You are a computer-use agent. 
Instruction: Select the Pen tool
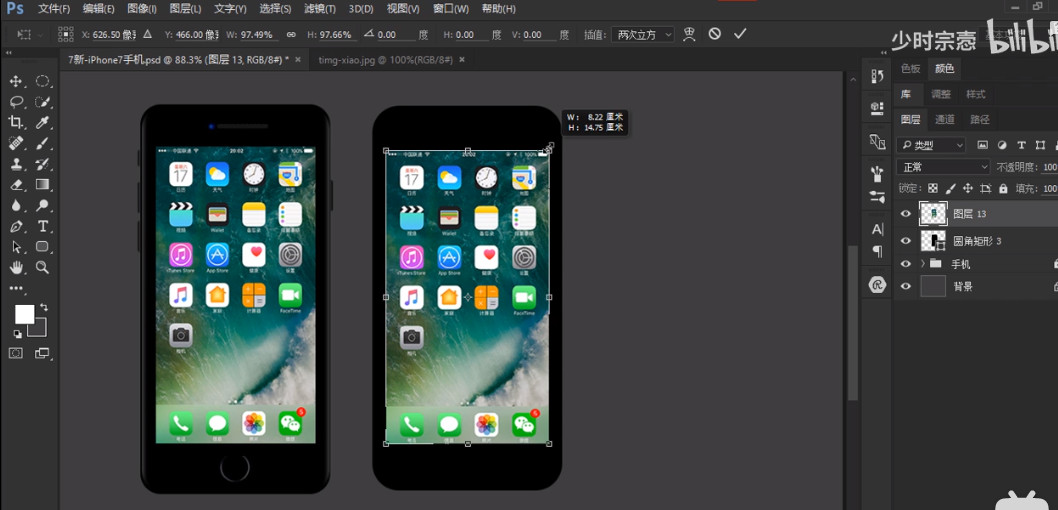tap(16, 226)
